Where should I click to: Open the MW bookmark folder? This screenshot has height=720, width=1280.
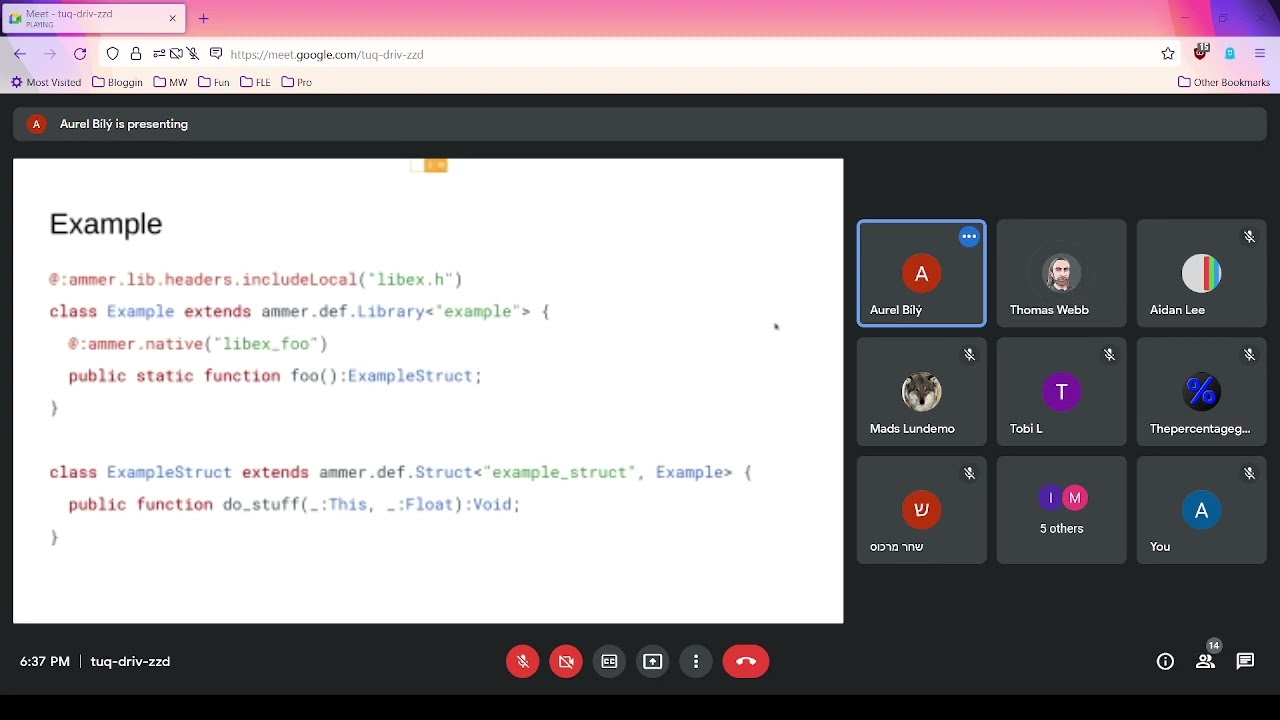point(171,83)
